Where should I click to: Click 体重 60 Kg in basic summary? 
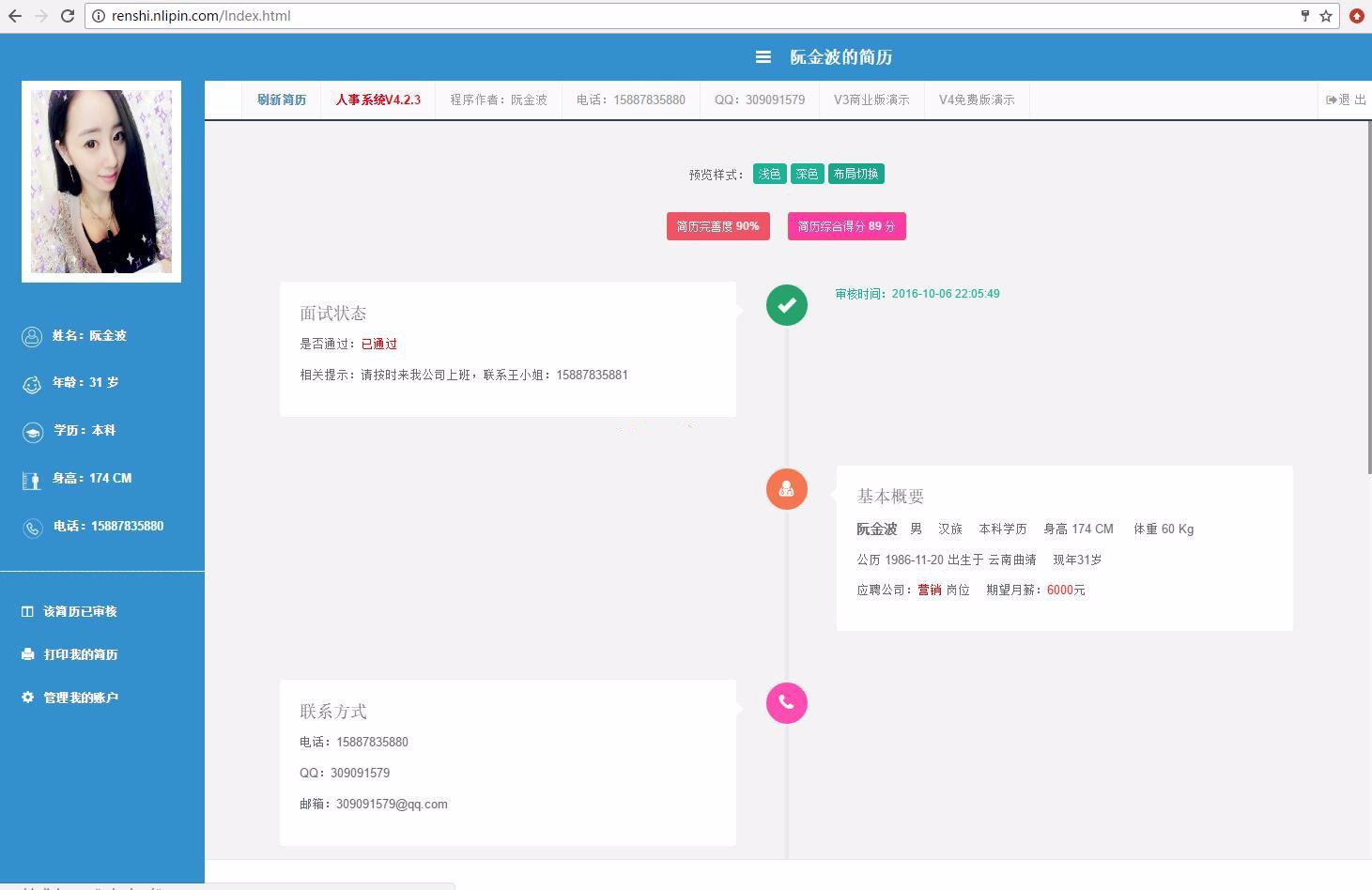tap(1164, 529)
